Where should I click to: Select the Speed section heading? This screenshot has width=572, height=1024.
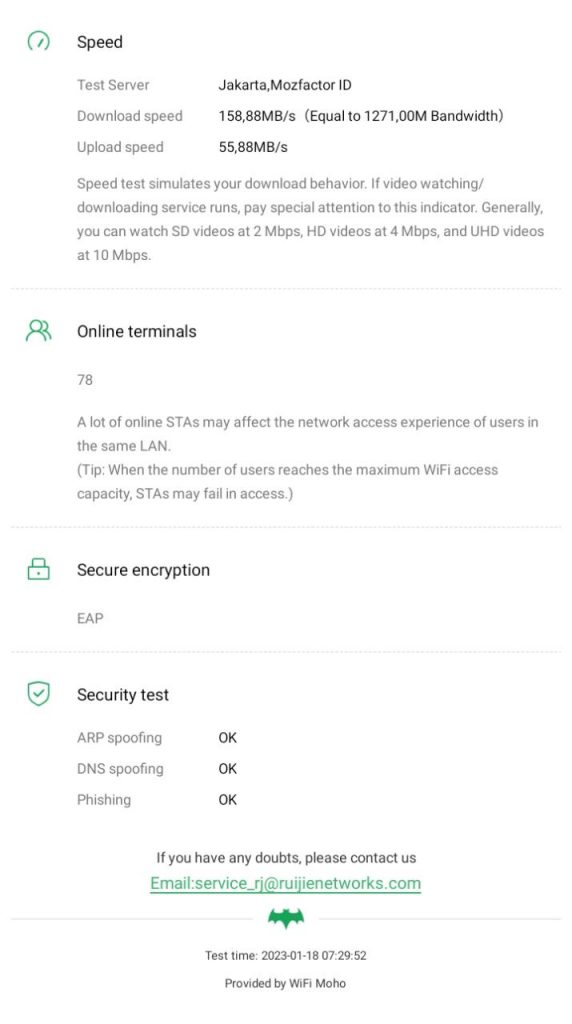click(x=100, y=42)
